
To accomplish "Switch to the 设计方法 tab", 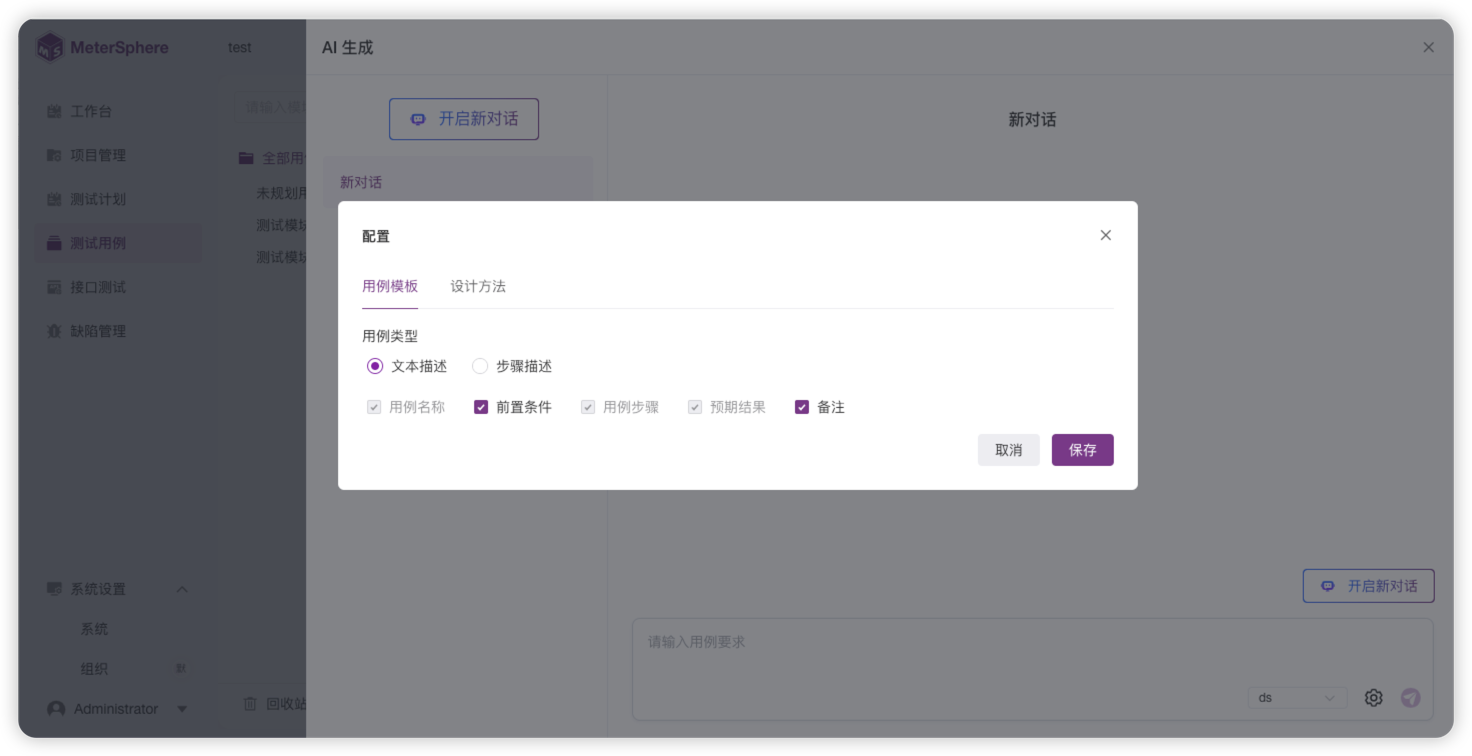I will [478, 286].
